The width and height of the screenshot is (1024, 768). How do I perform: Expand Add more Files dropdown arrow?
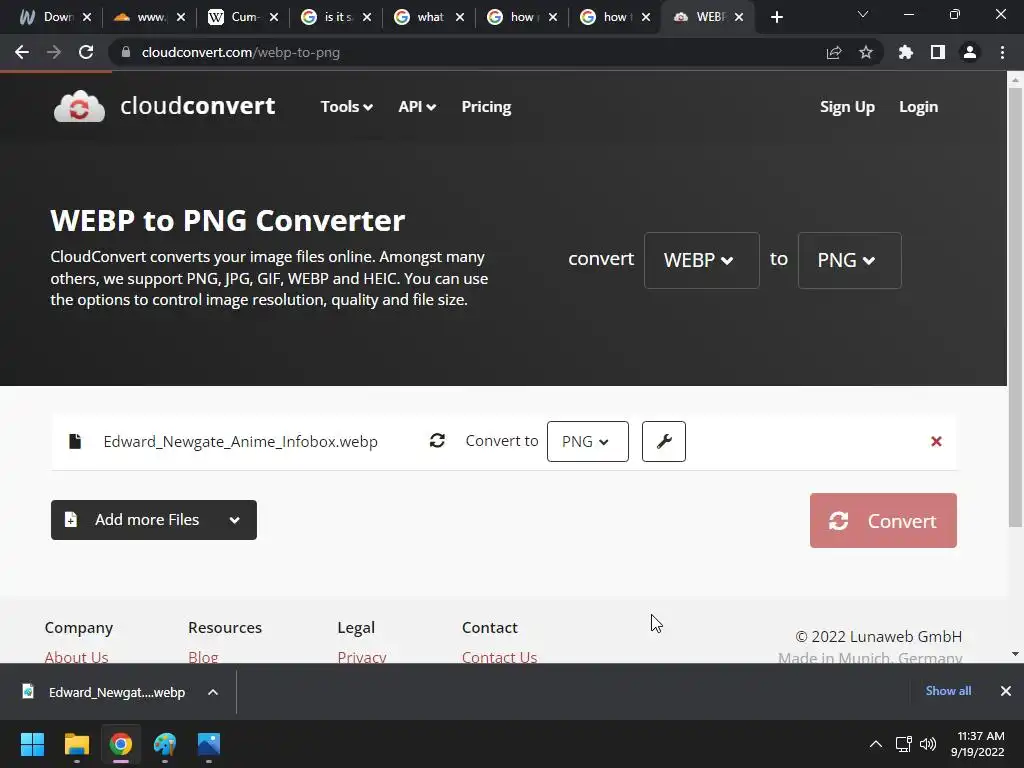coord(234,520)
